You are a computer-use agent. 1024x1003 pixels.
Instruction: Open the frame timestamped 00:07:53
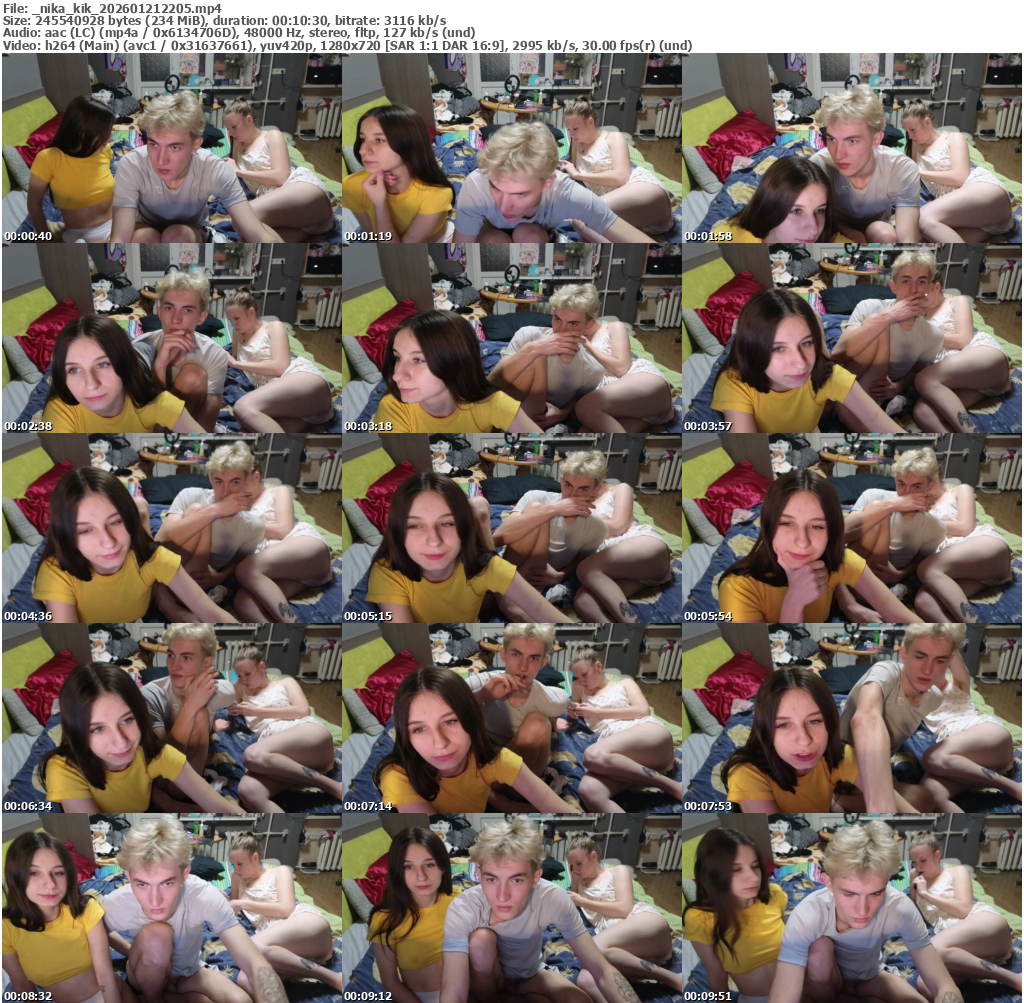click(x=851, y=718)
